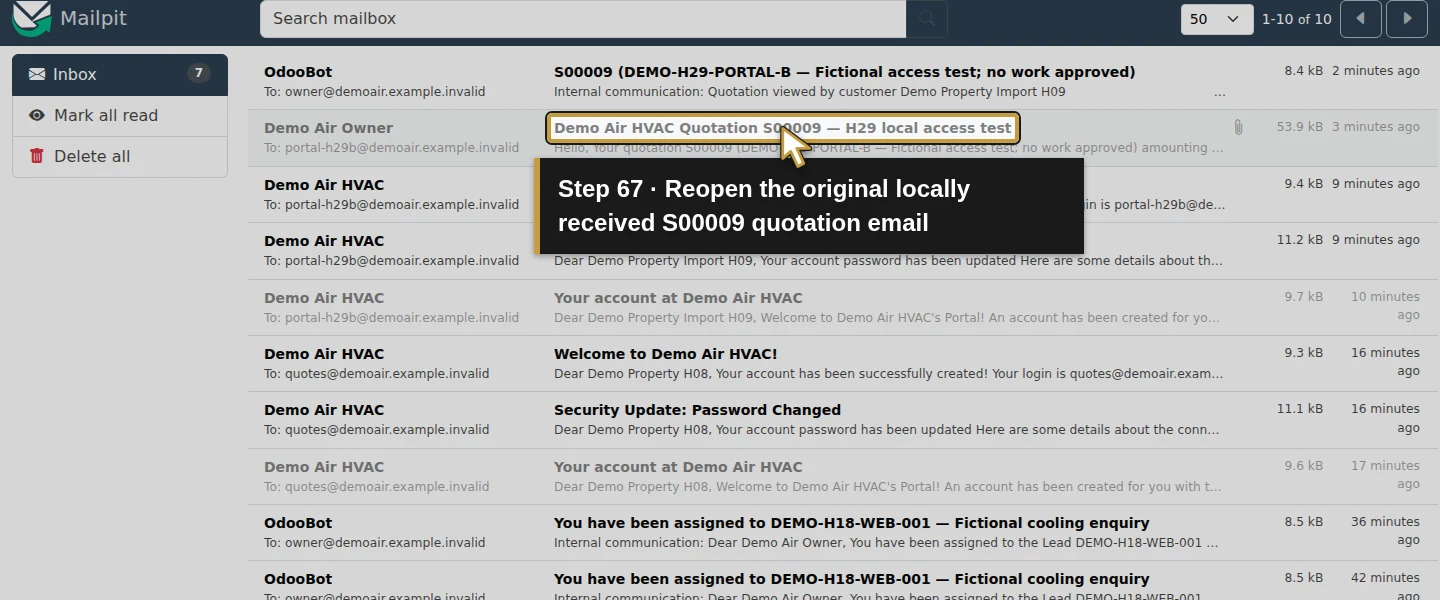Open the unread-count badge showing 7
The height and width of the screenshot is (600, 1440).
(x=199, y=73)
